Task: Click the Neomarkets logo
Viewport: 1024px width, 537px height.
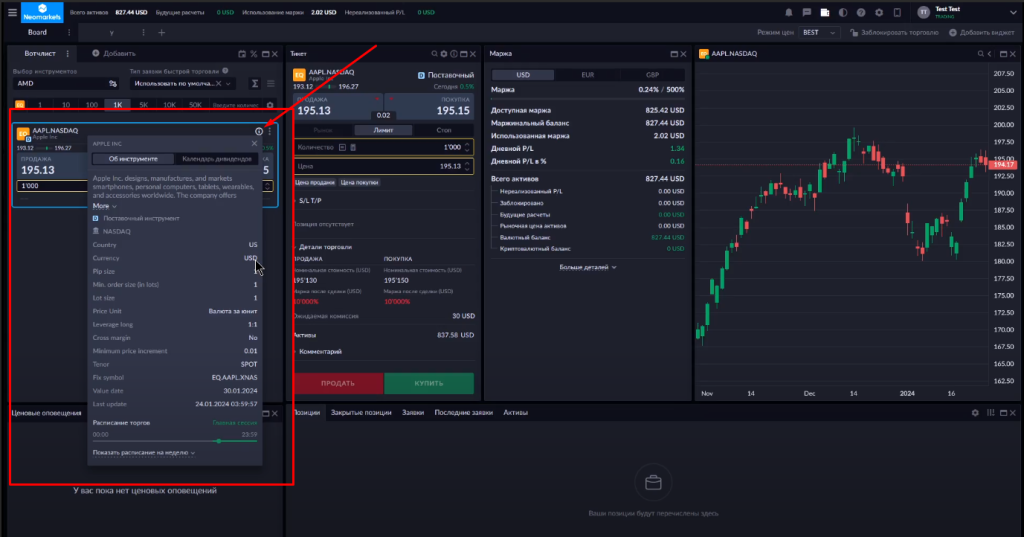Action: pos(42,12)
